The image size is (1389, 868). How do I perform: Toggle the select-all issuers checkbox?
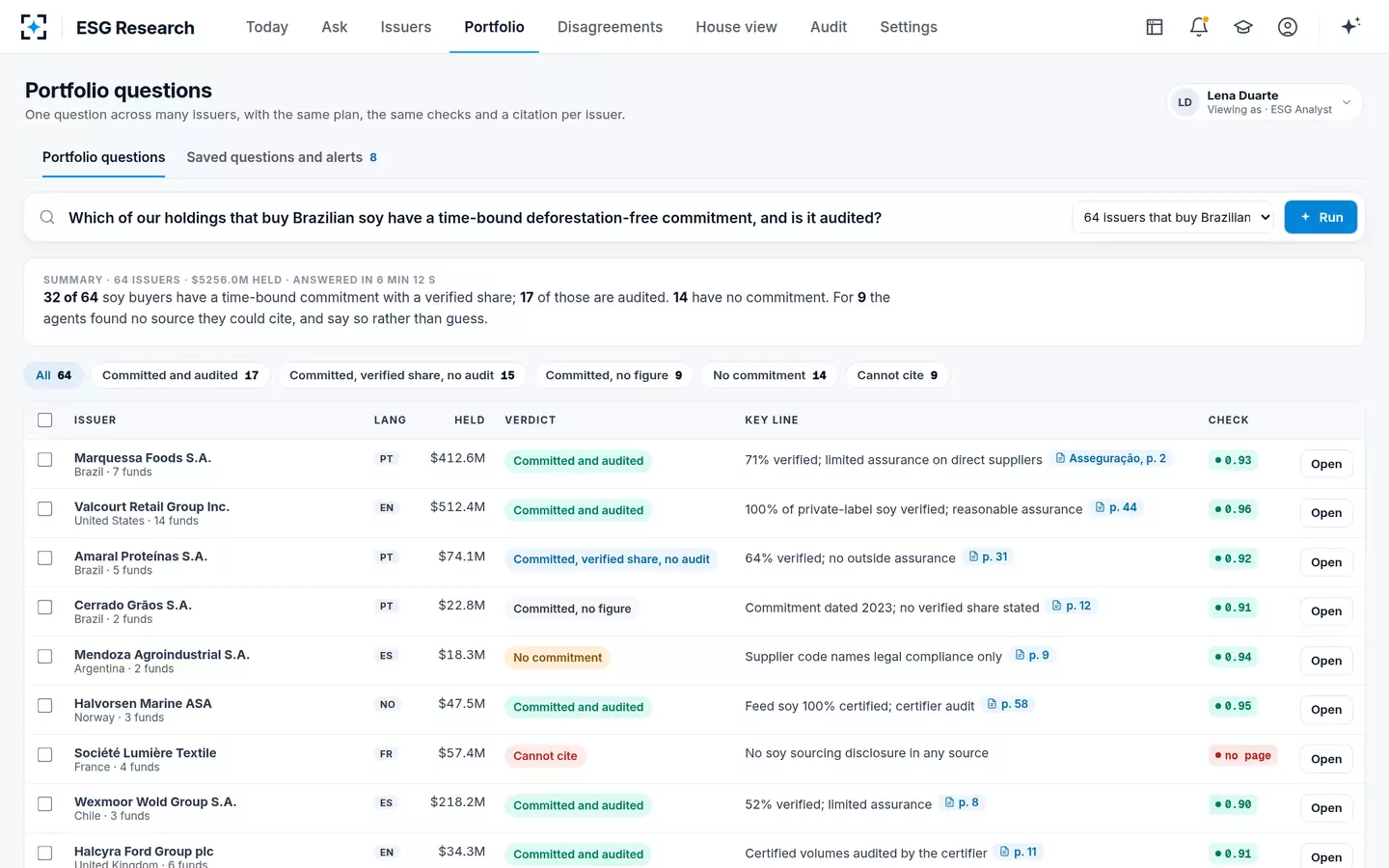click(45, 420)
